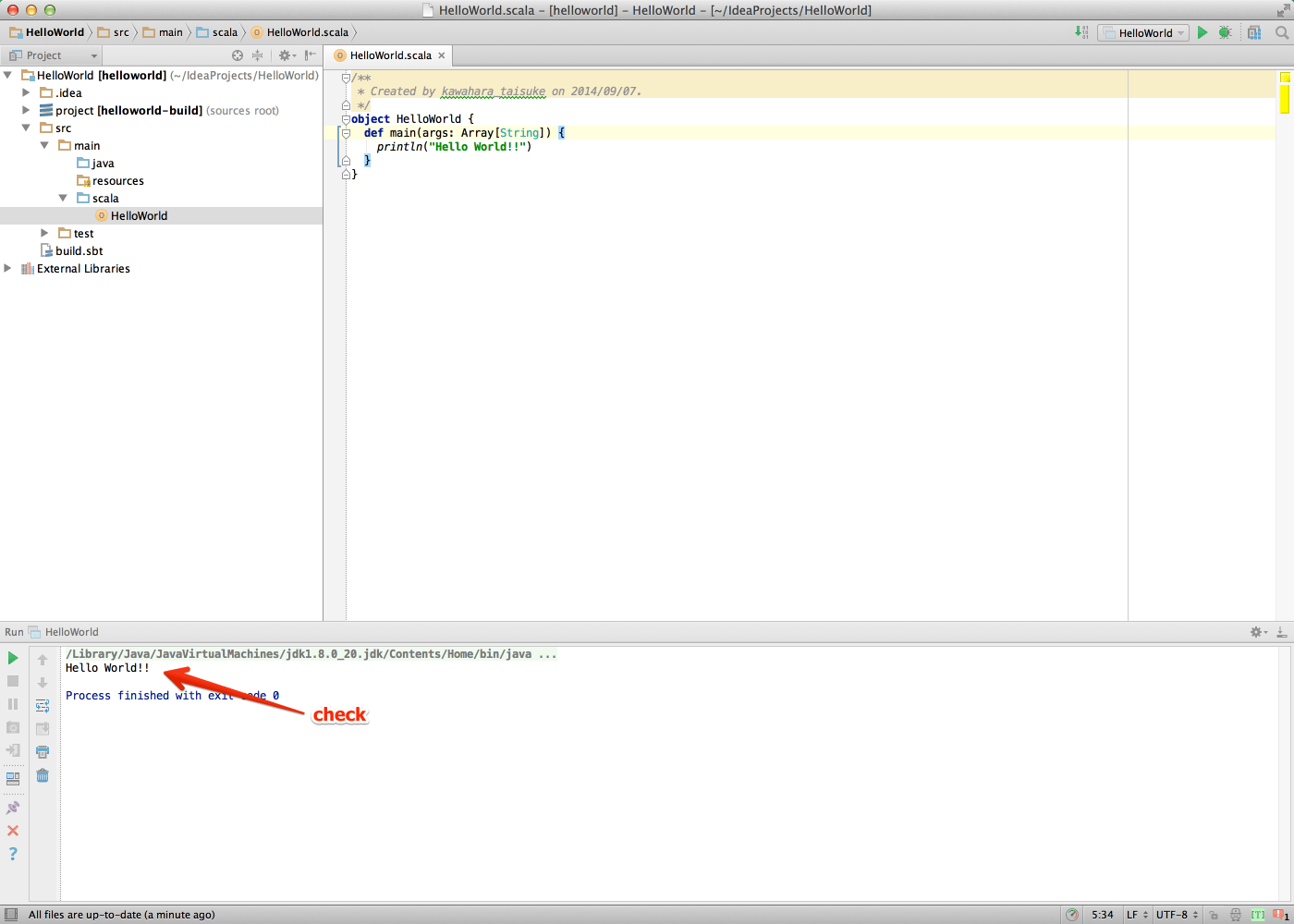Open the HelloWorld run configurations dropdown
The width and height of the screenshot is (1294, 924).
click(1143, 32)
